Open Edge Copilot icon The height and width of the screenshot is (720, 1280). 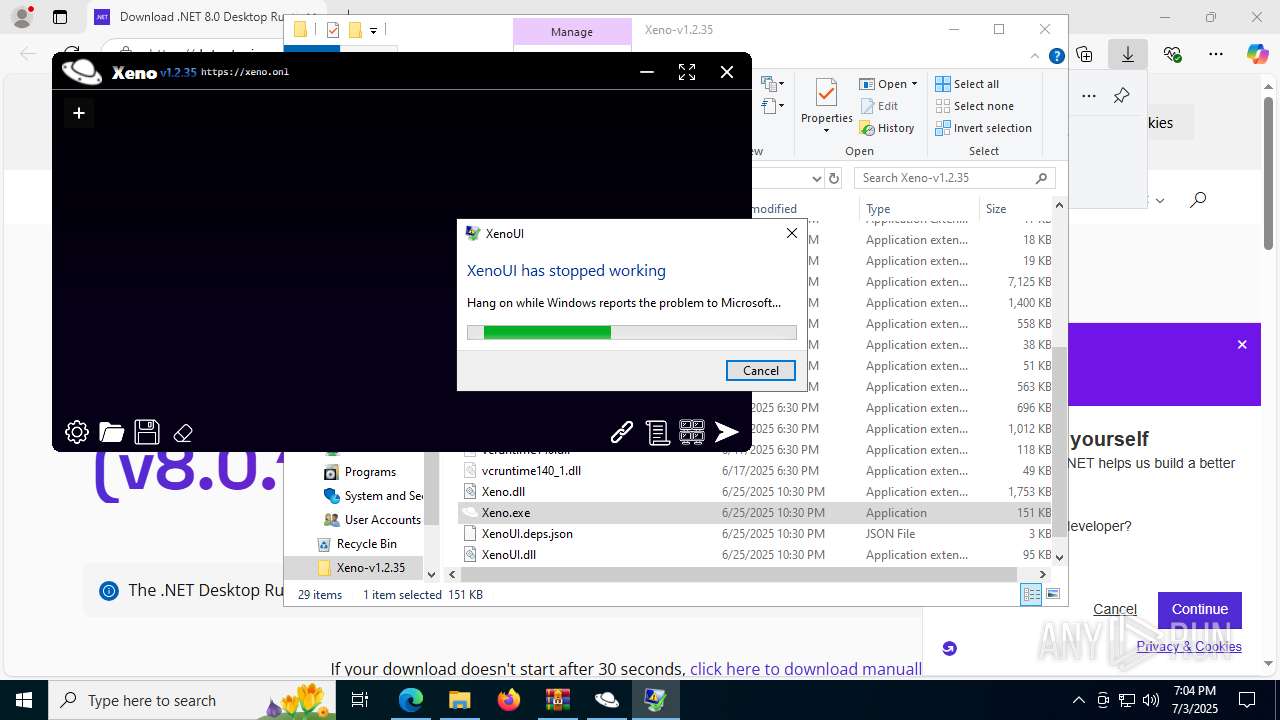coord(1257,54)
